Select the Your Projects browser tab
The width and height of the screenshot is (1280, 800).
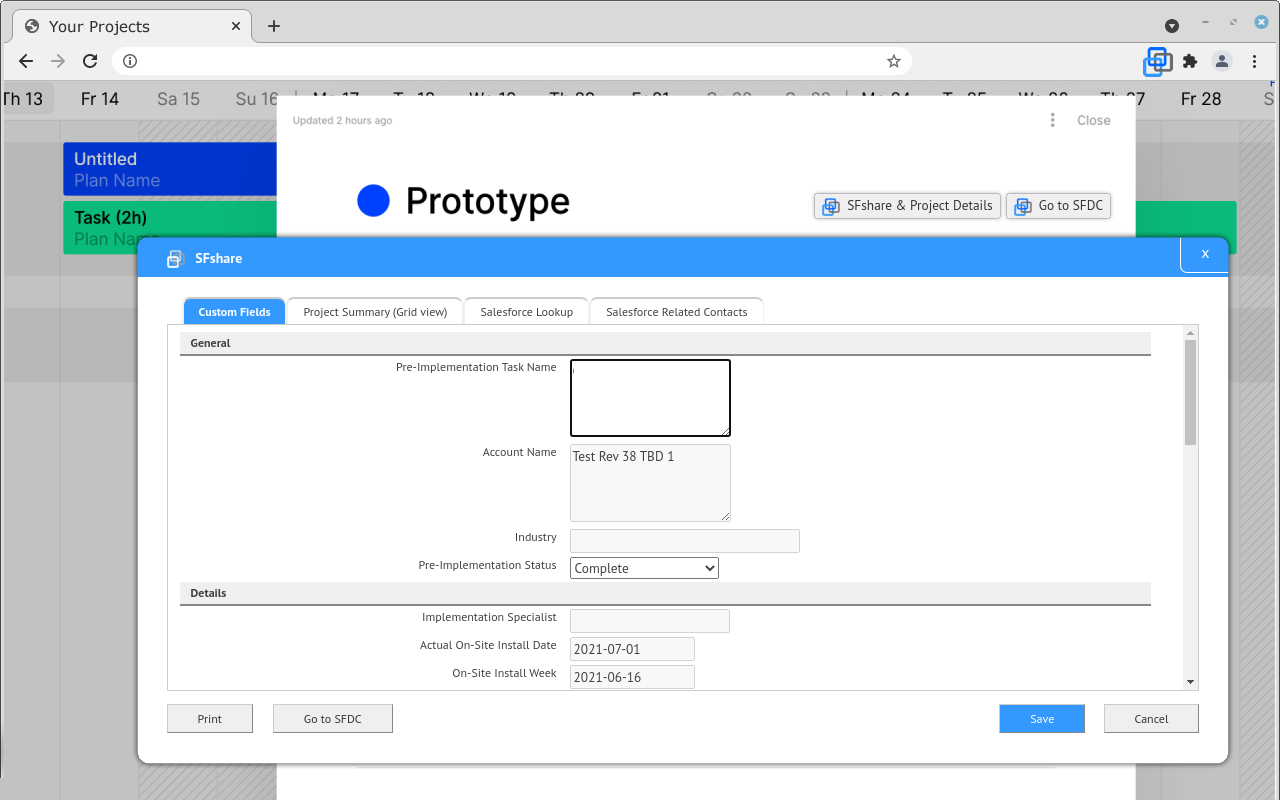point(130,26)
